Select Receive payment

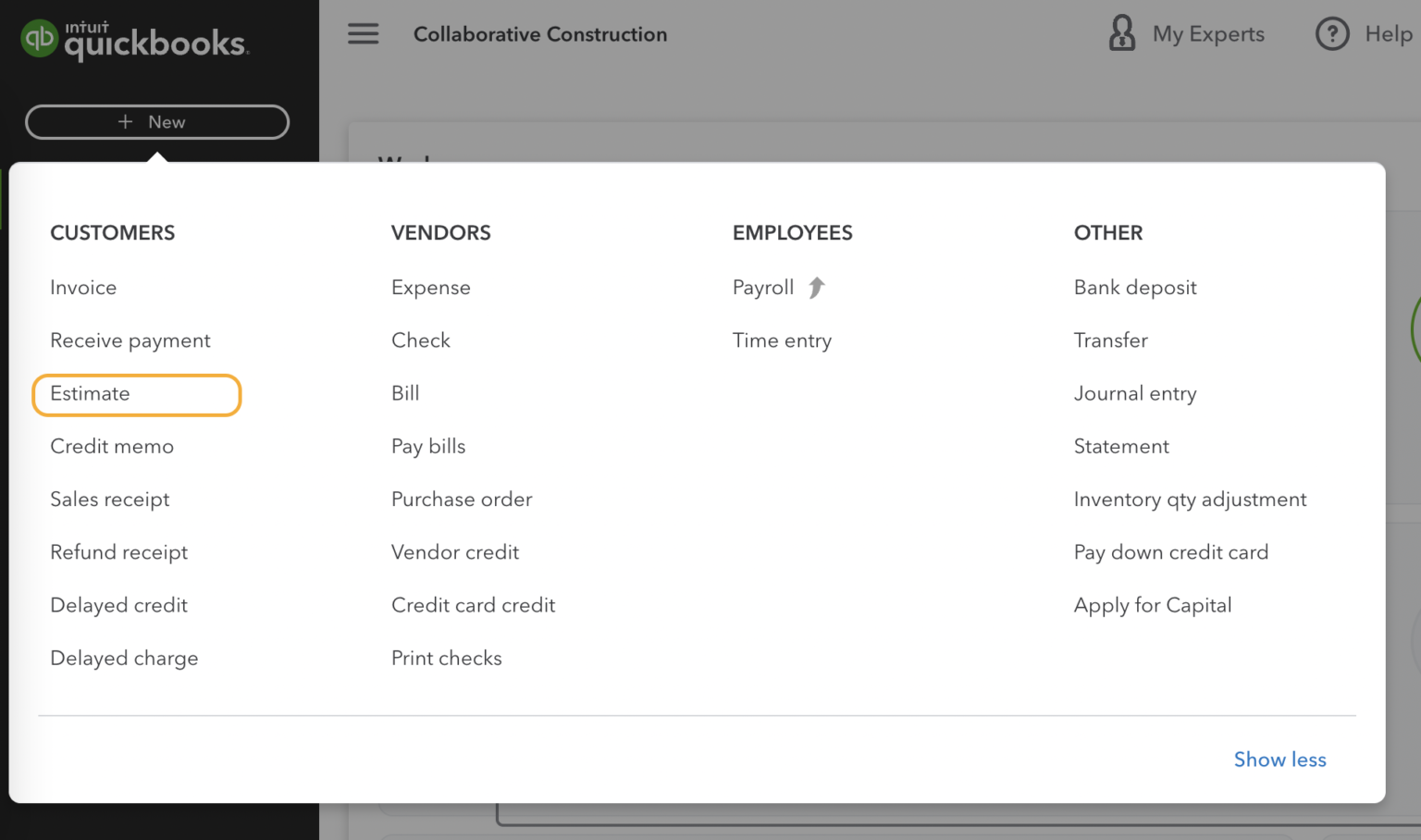[130, 340]
